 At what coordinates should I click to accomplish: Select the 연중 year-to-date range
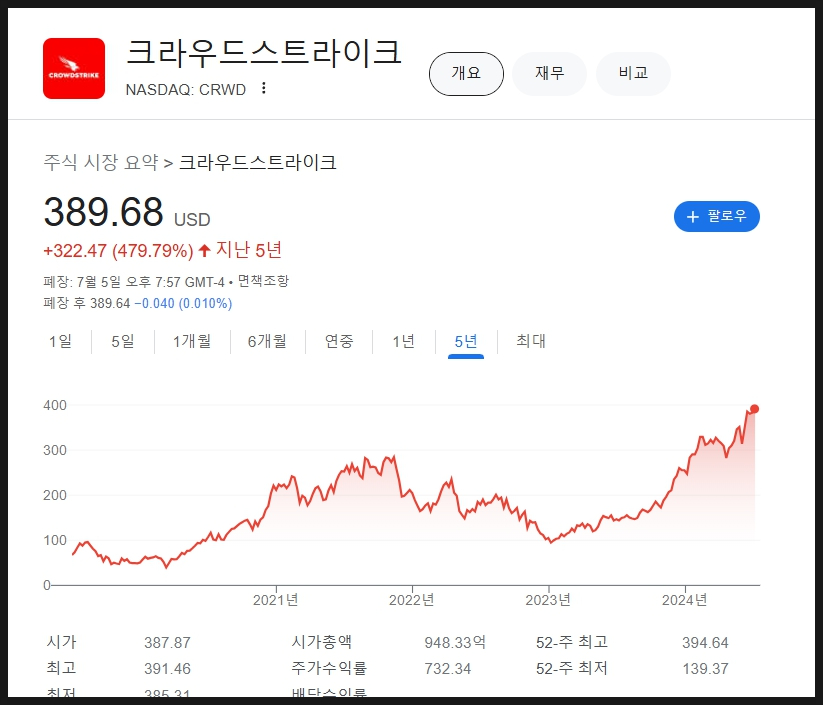[x=339, y=341]
